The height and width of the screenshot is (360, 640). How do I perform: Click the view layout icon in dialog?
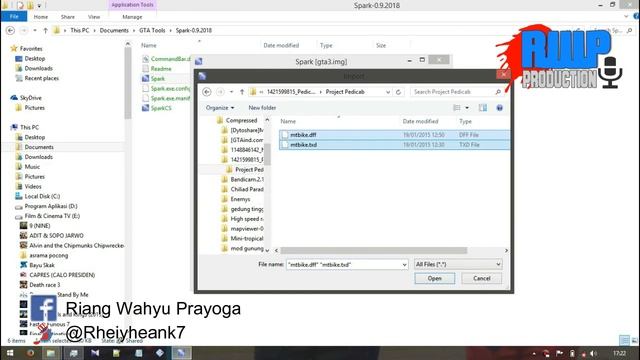(457, 108)
